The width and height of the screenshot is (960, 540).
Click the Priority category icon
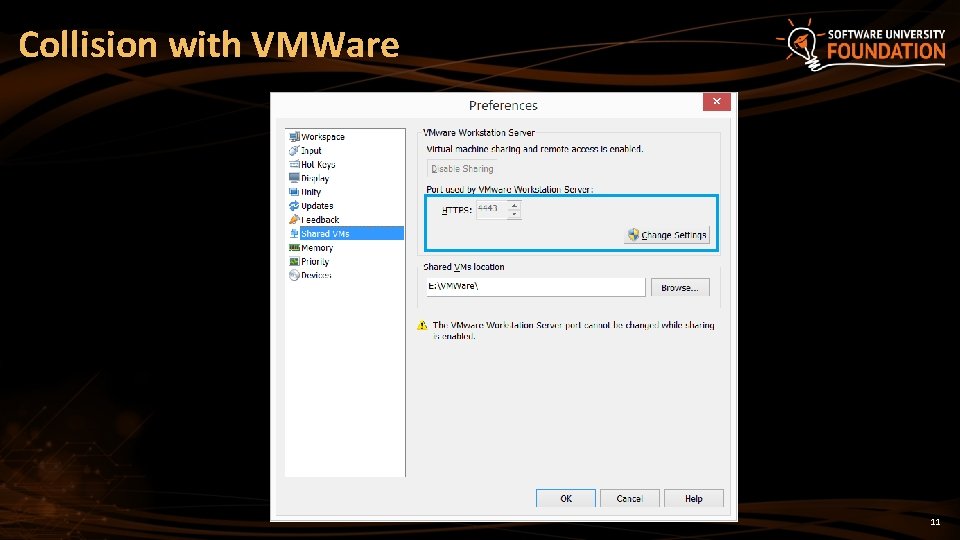(x=294, y=261)
